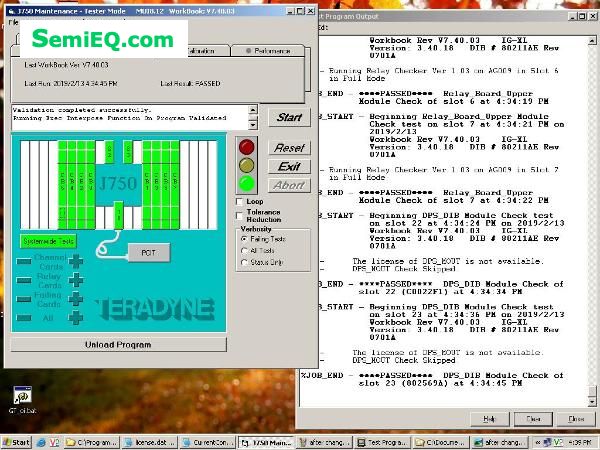Click the up arrow of the validation log scrollbar
This screenshot has height=450, width=600.
pos(253,110)
